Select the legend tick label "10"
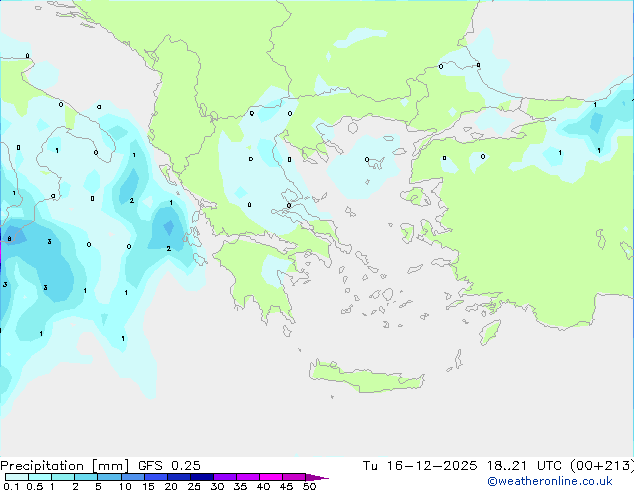This screenshot has width=634, height=490. (125, 486)
